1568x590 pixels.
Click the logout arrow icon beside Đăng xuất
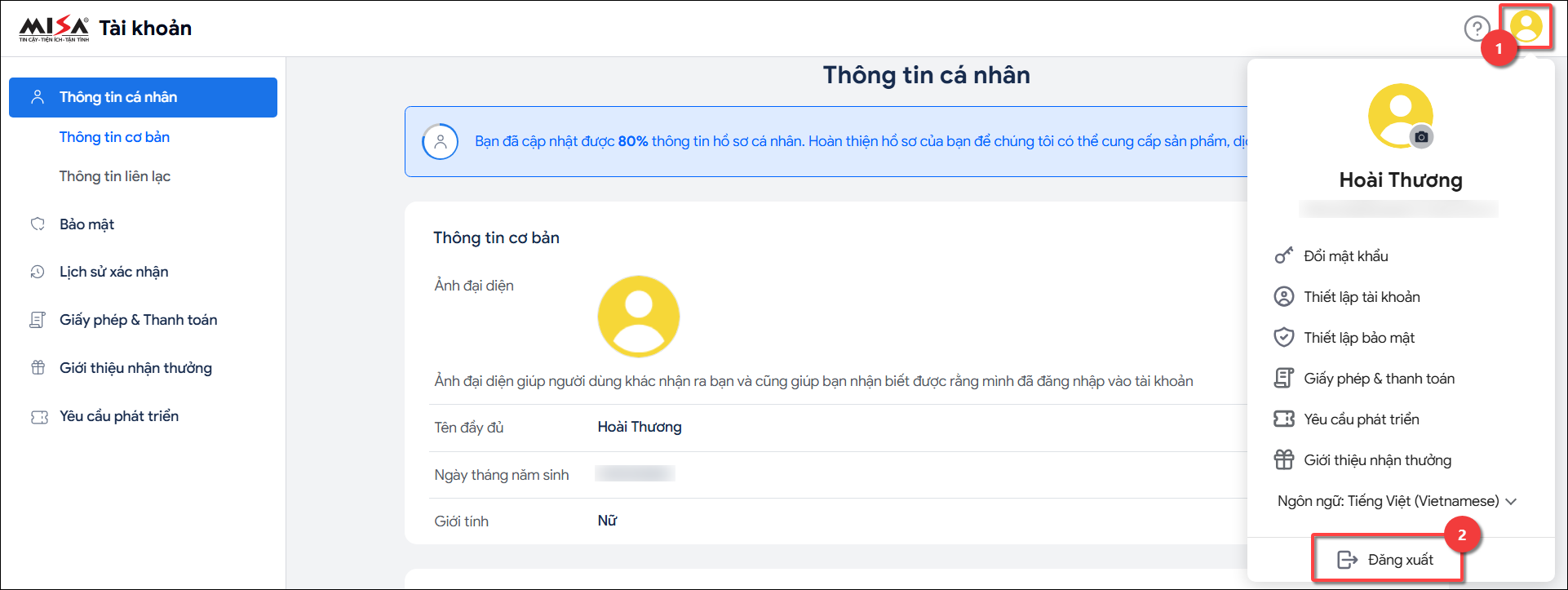tap(1347, 559)
